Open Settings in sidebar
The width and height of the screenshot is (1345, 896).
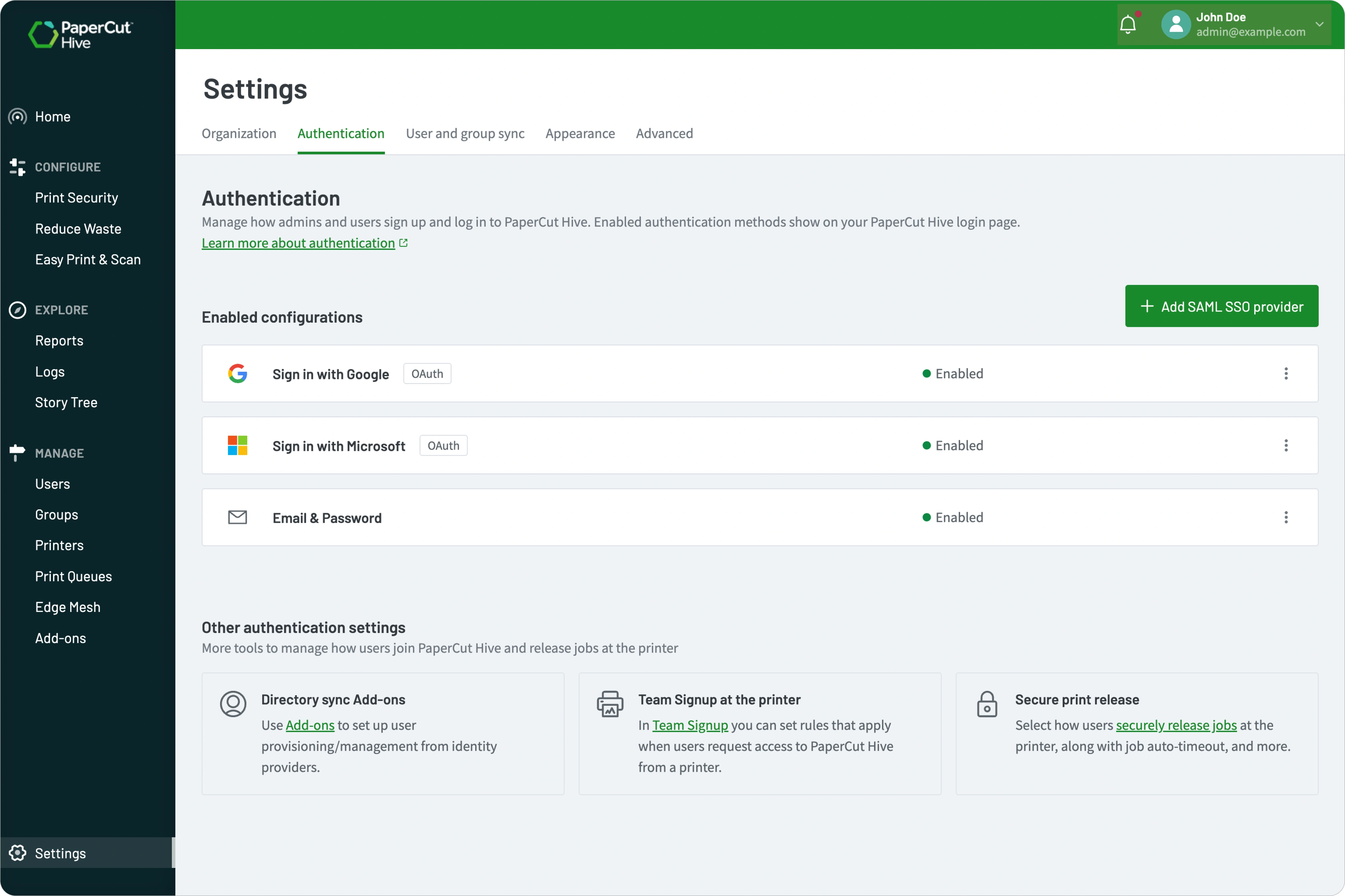87,852
